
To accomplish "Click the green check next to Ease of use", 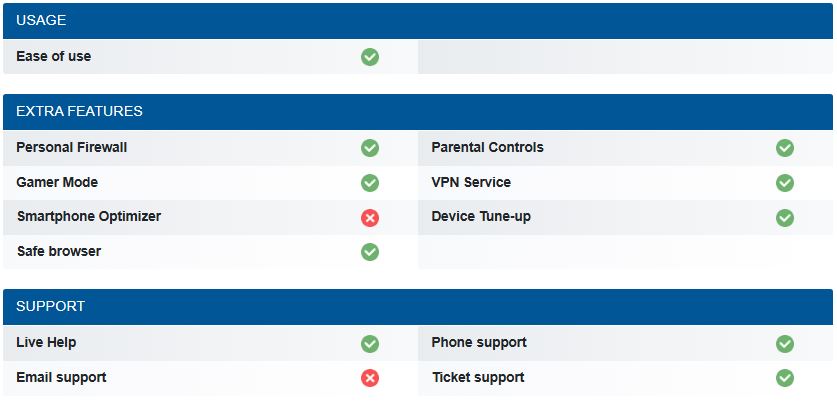I will [370, 57].
